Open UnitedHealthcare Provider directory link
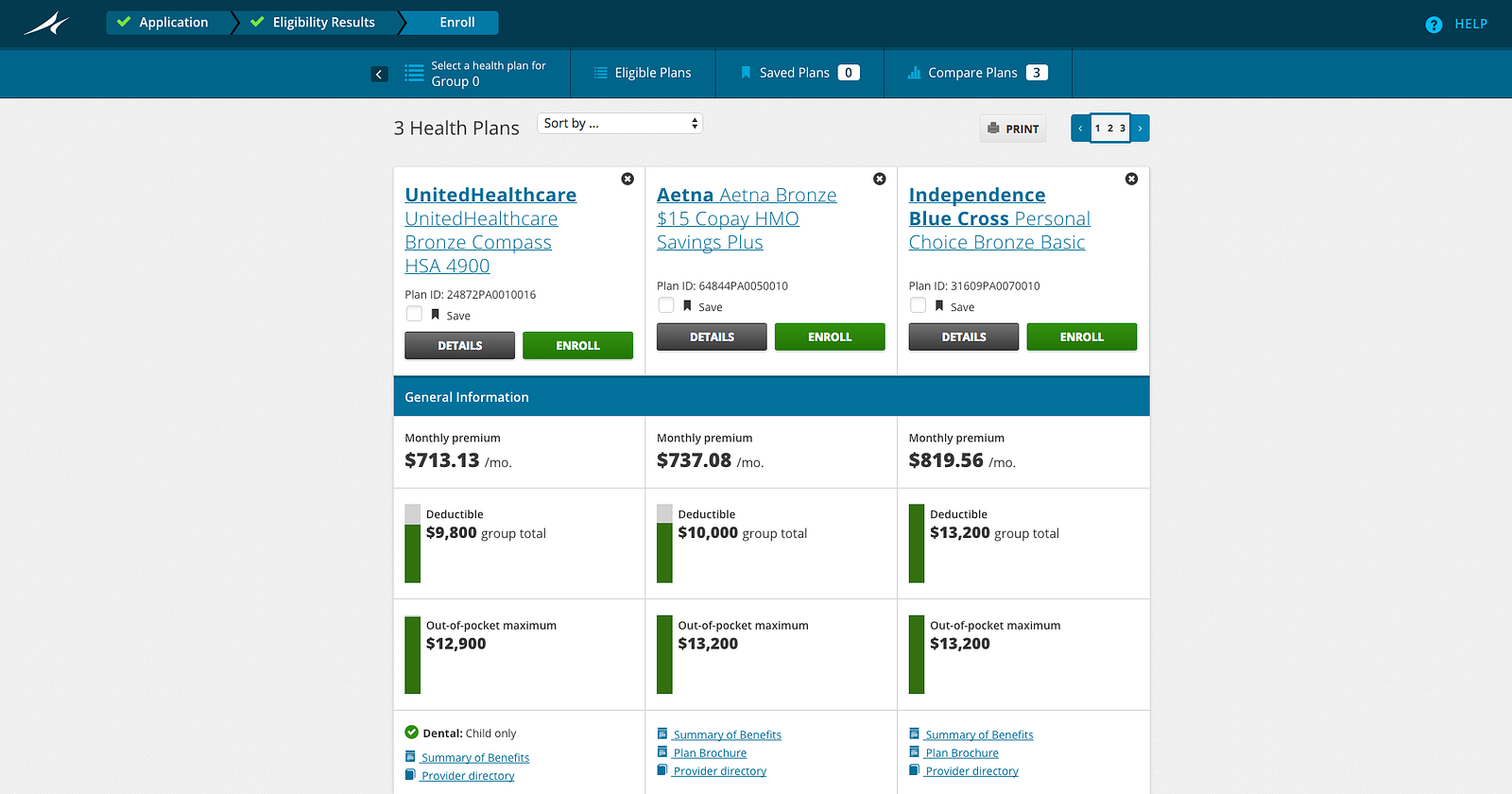This screenshot has width=1512, height=794. (468, 776)
